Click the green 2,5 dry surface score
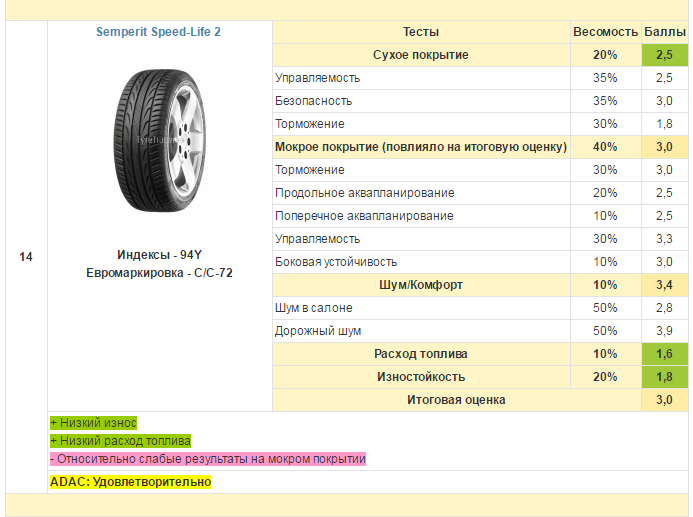Viewport: 693px width, 517px height. [x=664, y=55]
